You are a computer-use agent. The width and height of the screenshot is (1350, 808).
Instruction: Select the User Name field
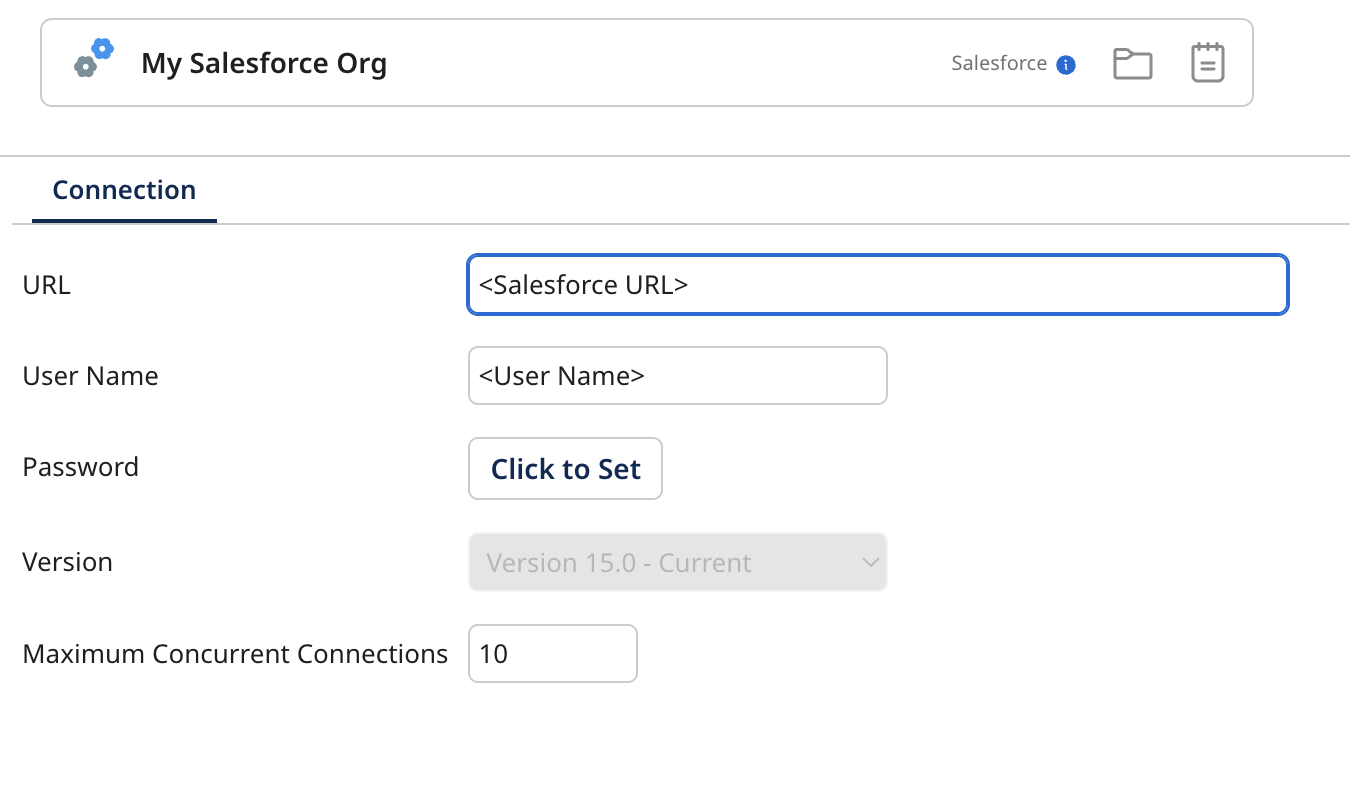(x=677, y=375)
